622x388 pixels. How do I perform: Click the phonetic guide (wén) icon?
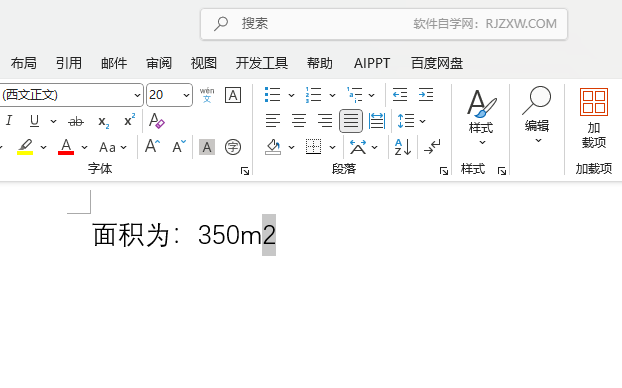[207, 95]
